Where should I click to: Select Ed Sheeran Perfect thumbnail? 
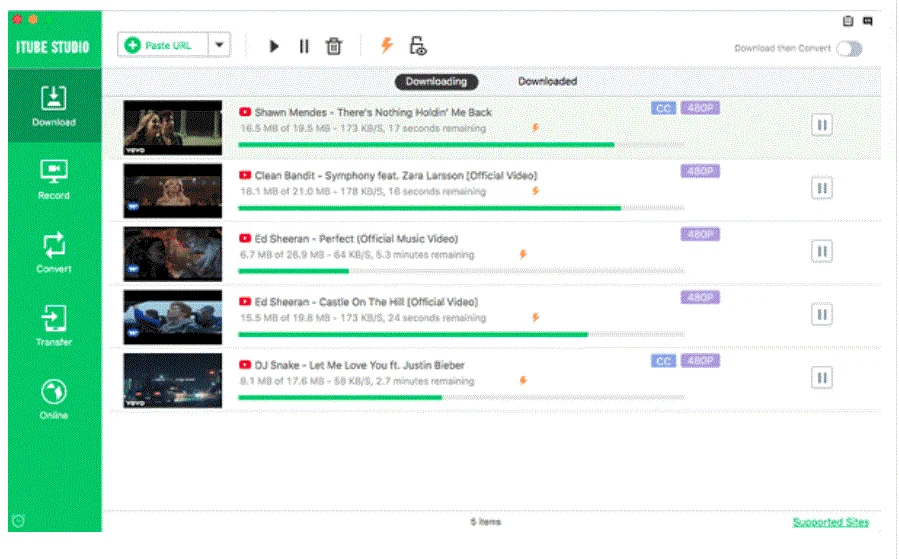point(173,254)
